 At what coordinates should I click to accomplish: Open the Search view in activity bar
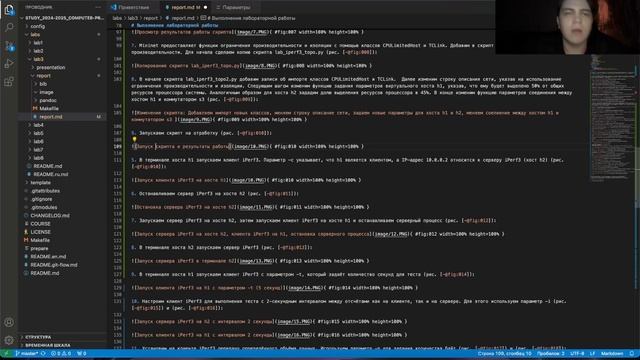coord(9,27)
